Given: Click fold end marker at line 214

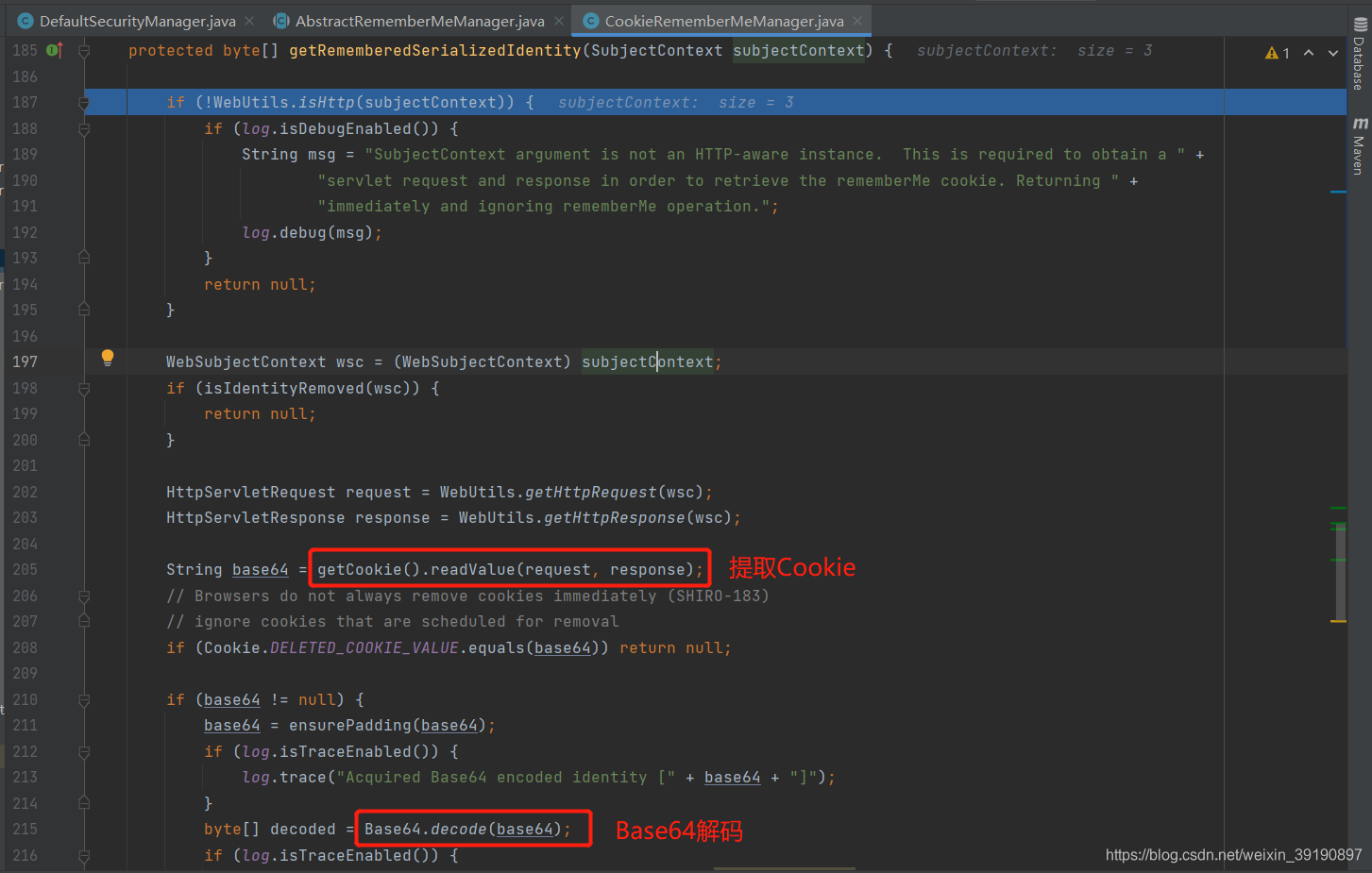Looking at the screenshot, I should (x=84, y=803).
